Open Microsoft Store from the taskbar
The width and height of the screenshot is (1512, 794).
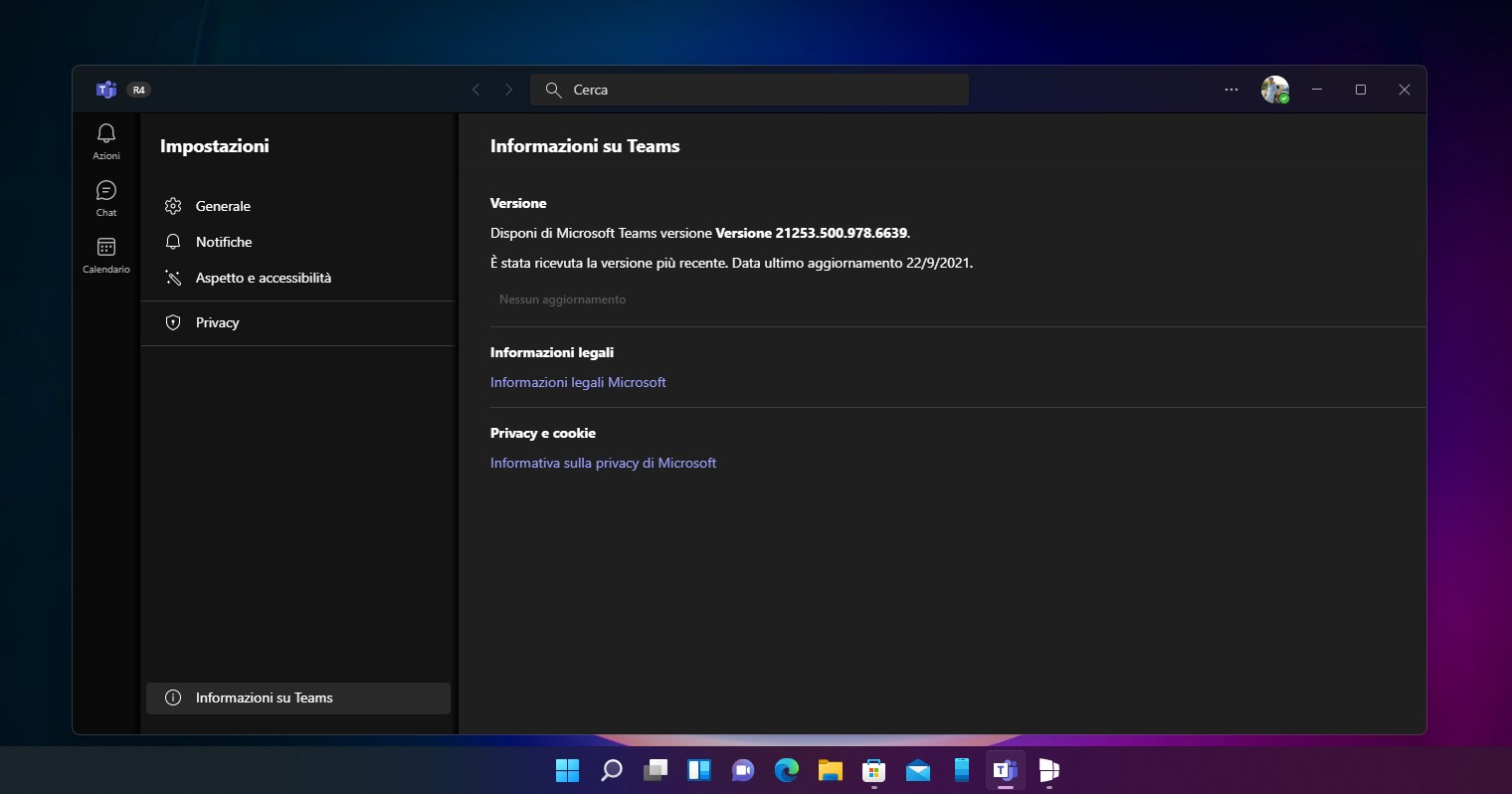pos(874,770)
